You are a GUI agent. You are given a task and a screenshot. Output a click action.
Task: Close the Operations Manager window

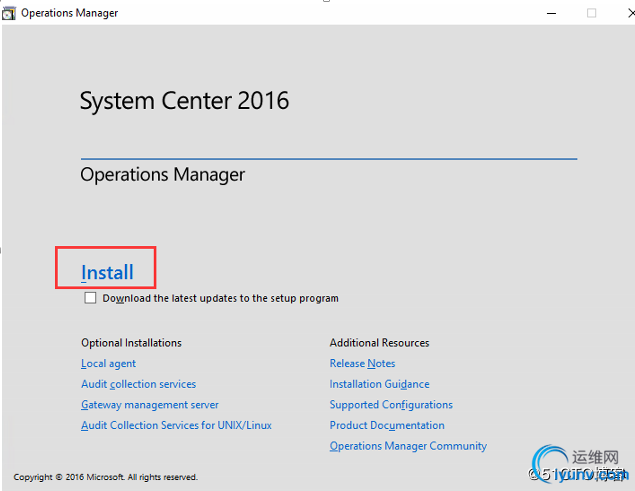(x=631, y=13)
